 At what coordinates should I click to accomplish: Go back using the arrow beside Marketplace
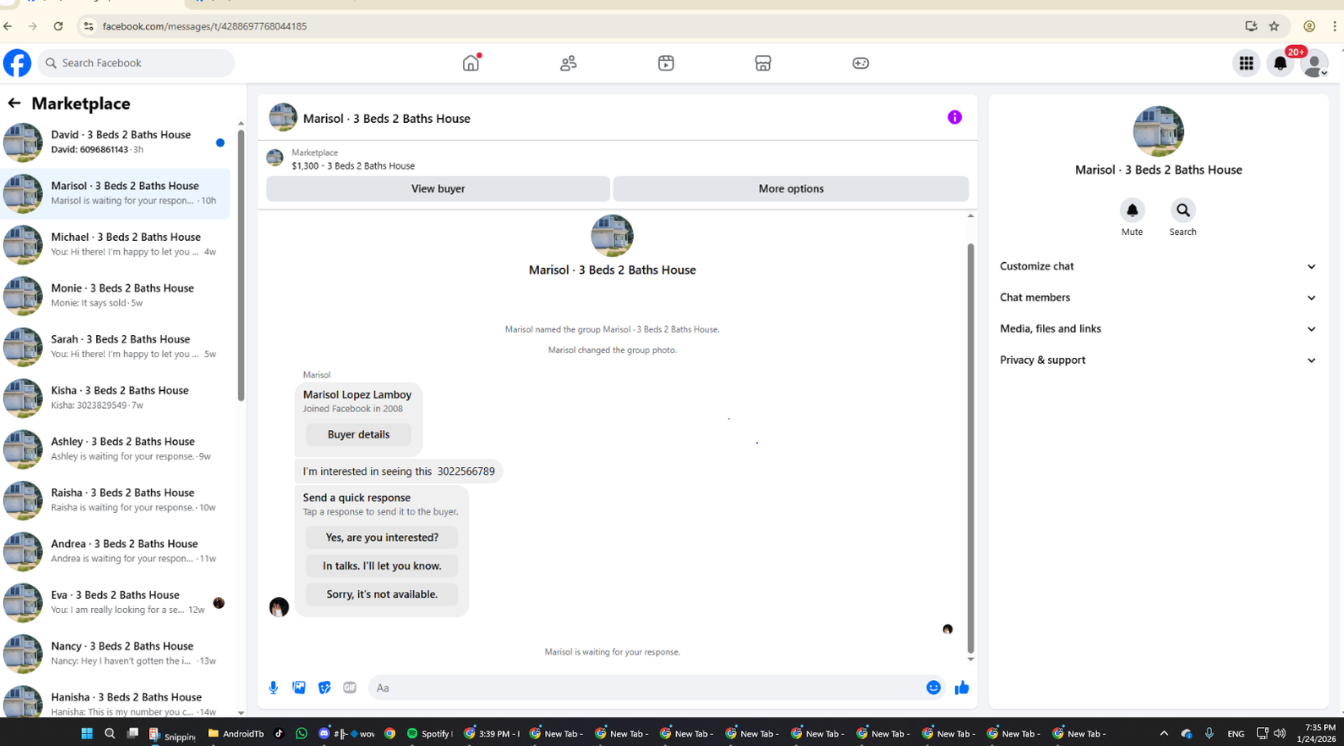pos(14,103)
